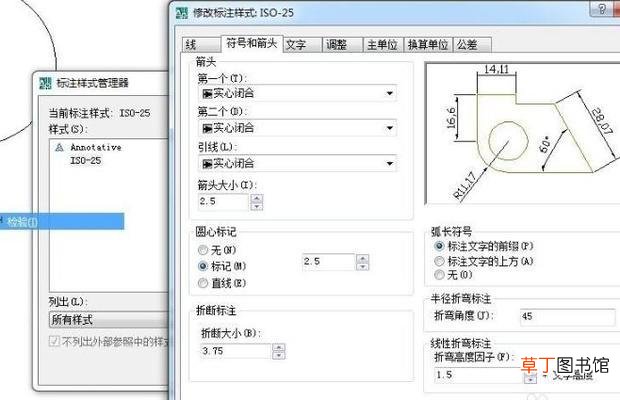The image size is (620, 400).
Task: Click the 标注样式管理器 window title icon
Action: tap(45, 83)
